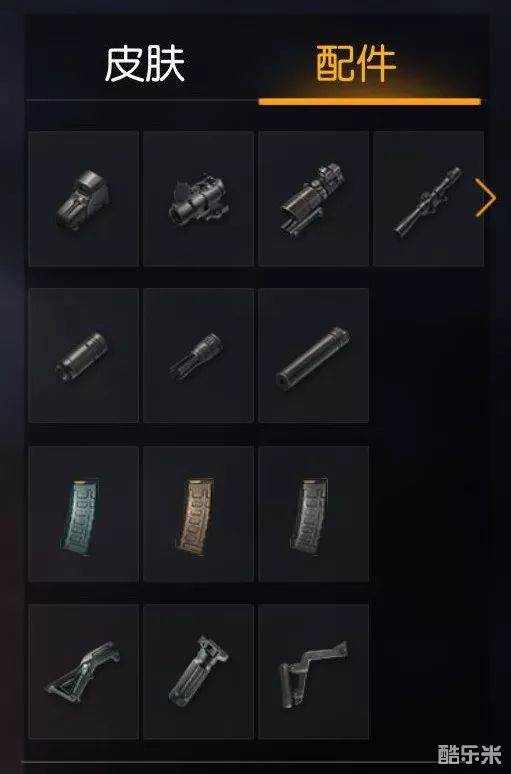Equip the vertical foregrip
The width and height of the screenshot is (511, 774).
(198, 671)
